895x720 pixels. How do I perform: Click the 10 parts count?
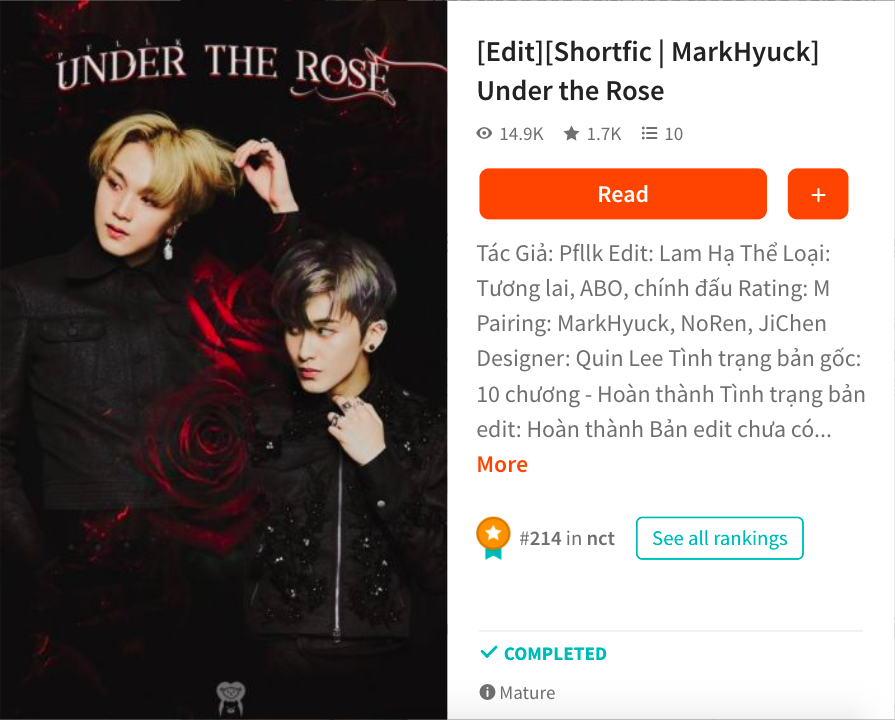coord(674,134)
